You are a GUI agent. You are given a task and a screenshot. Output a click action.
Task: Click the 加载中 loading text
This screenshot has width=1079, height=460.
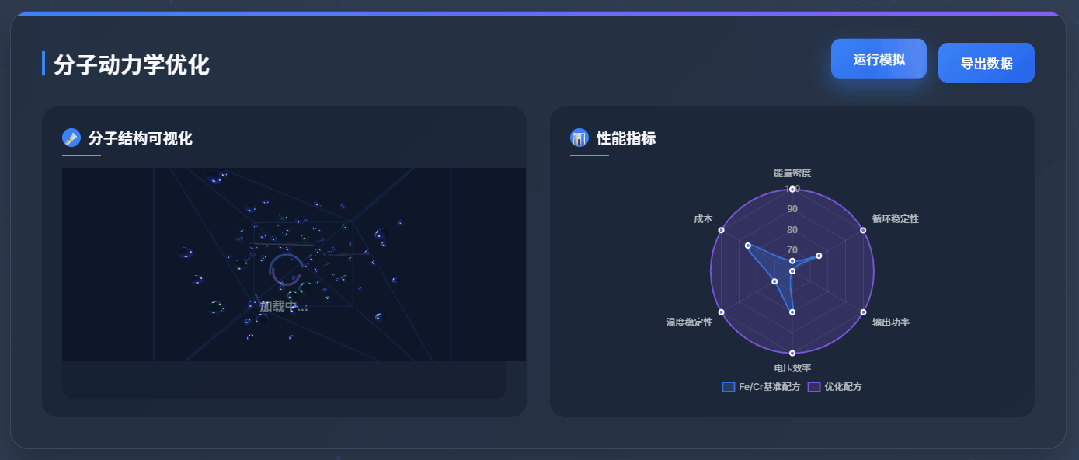coord(284,306)
